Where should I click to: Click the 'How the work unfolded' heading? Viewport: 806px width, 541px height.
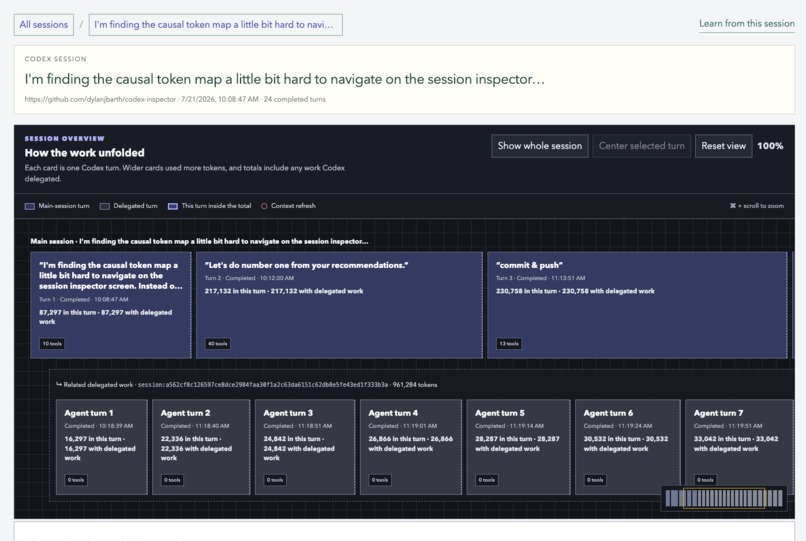pos(84,153)
